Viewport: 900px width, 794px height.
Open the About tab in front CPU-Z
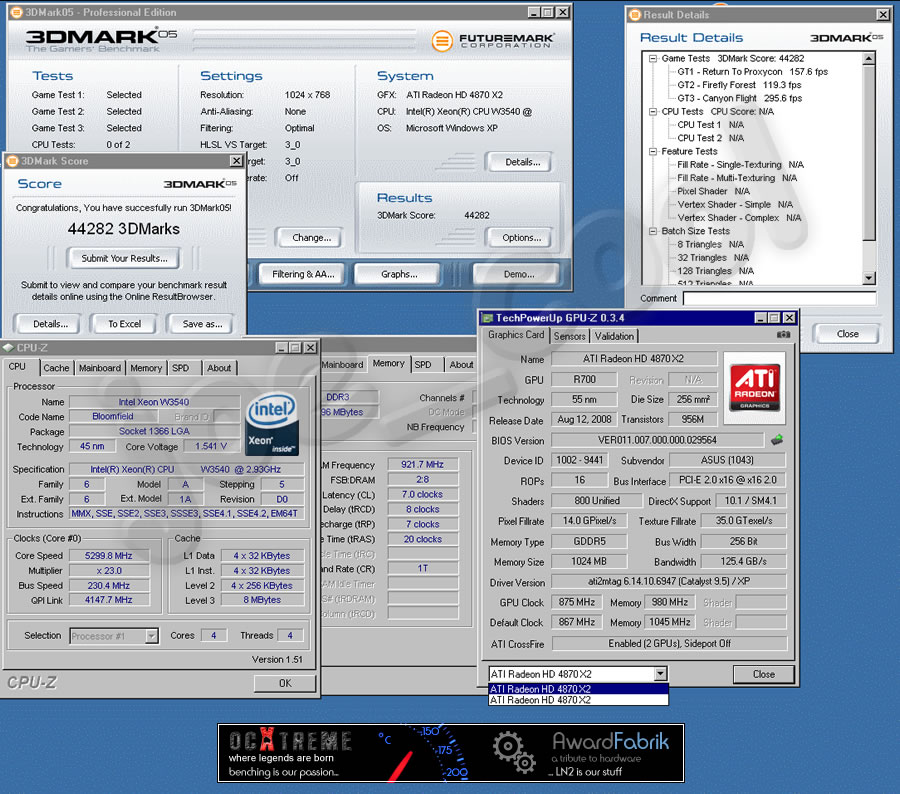click(x=219, y=368)
